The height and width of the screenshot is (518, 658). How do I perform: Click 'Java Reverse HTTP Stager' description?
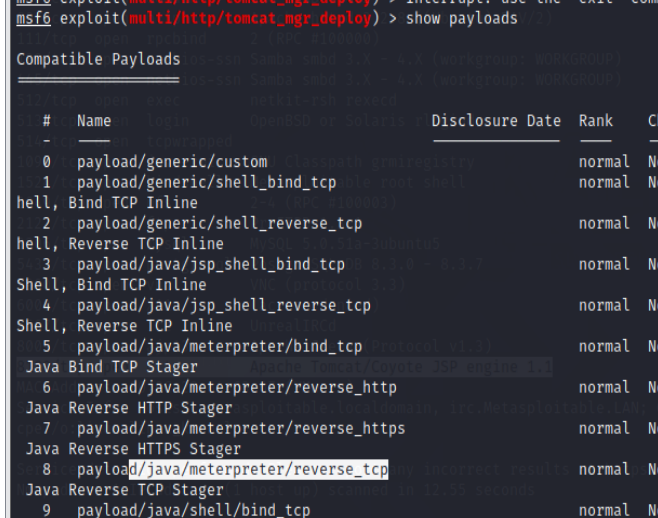click(129, 408)
